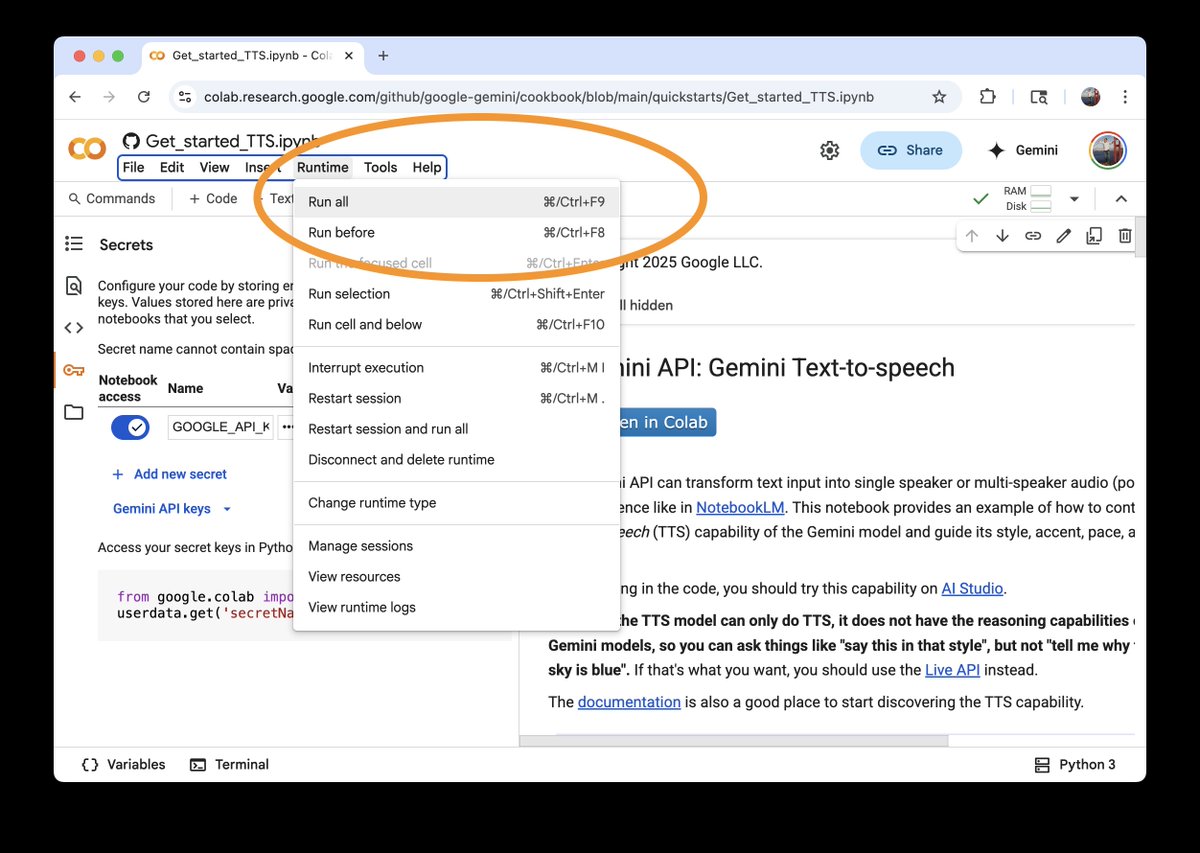Open the View menu
Screen dimensions: 1200x853
point(214,167)
